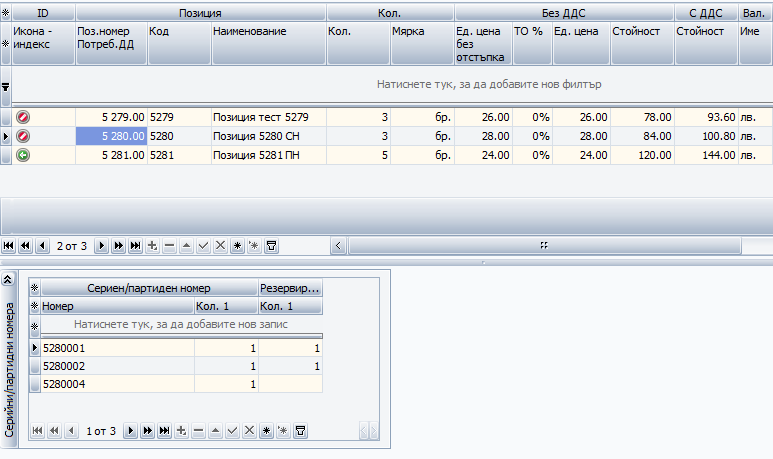Select highlighted cell '5 280.00'

111,136
